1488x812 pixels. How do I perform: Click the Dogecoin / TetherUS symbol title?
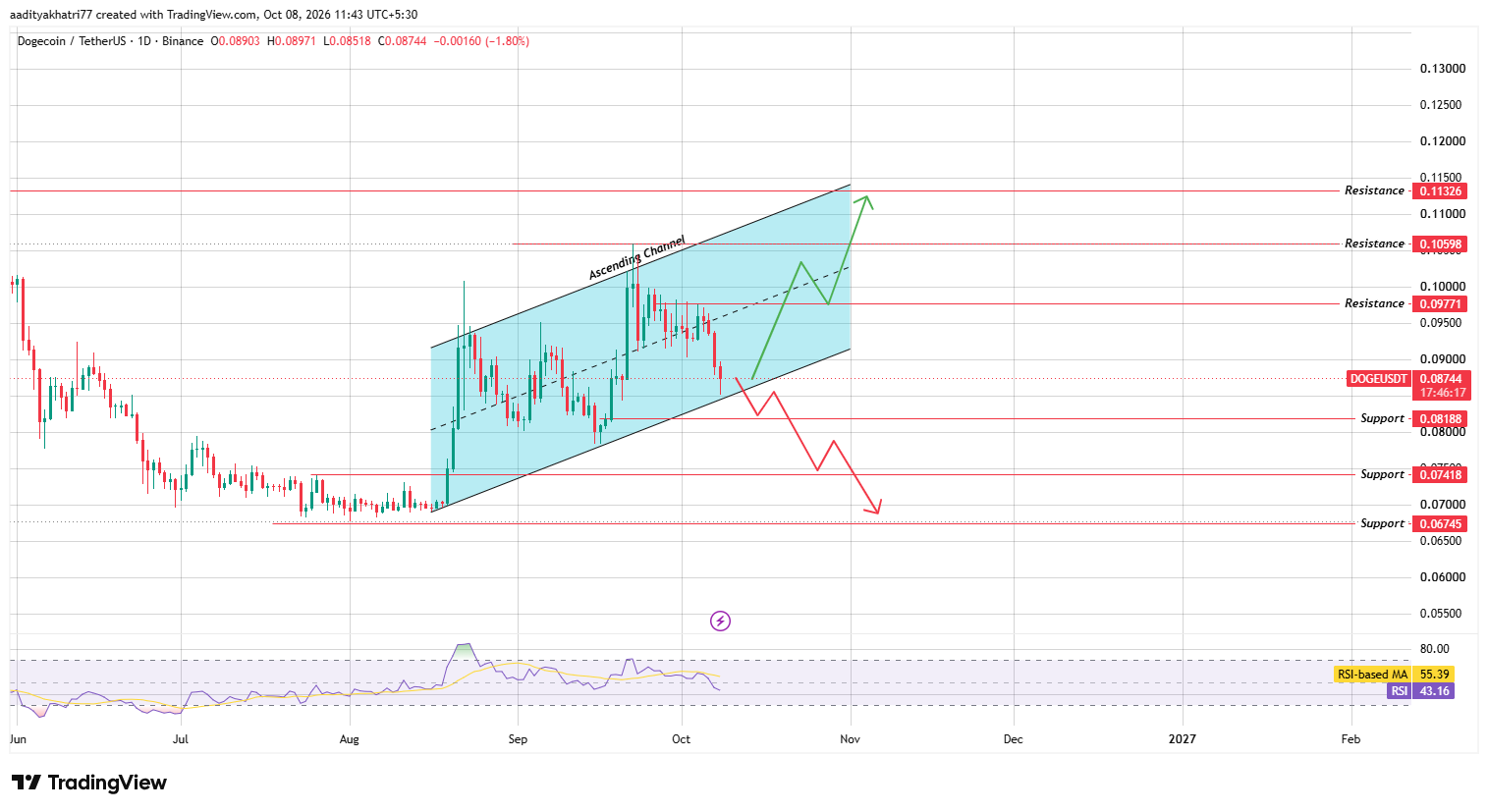71,41
